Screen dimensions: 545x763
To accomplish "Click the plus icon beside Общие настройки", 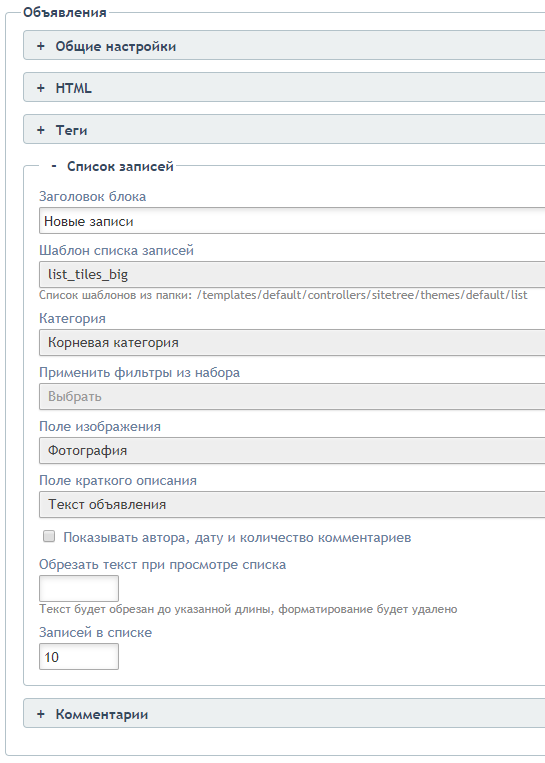I will click(x=41, y=46).
